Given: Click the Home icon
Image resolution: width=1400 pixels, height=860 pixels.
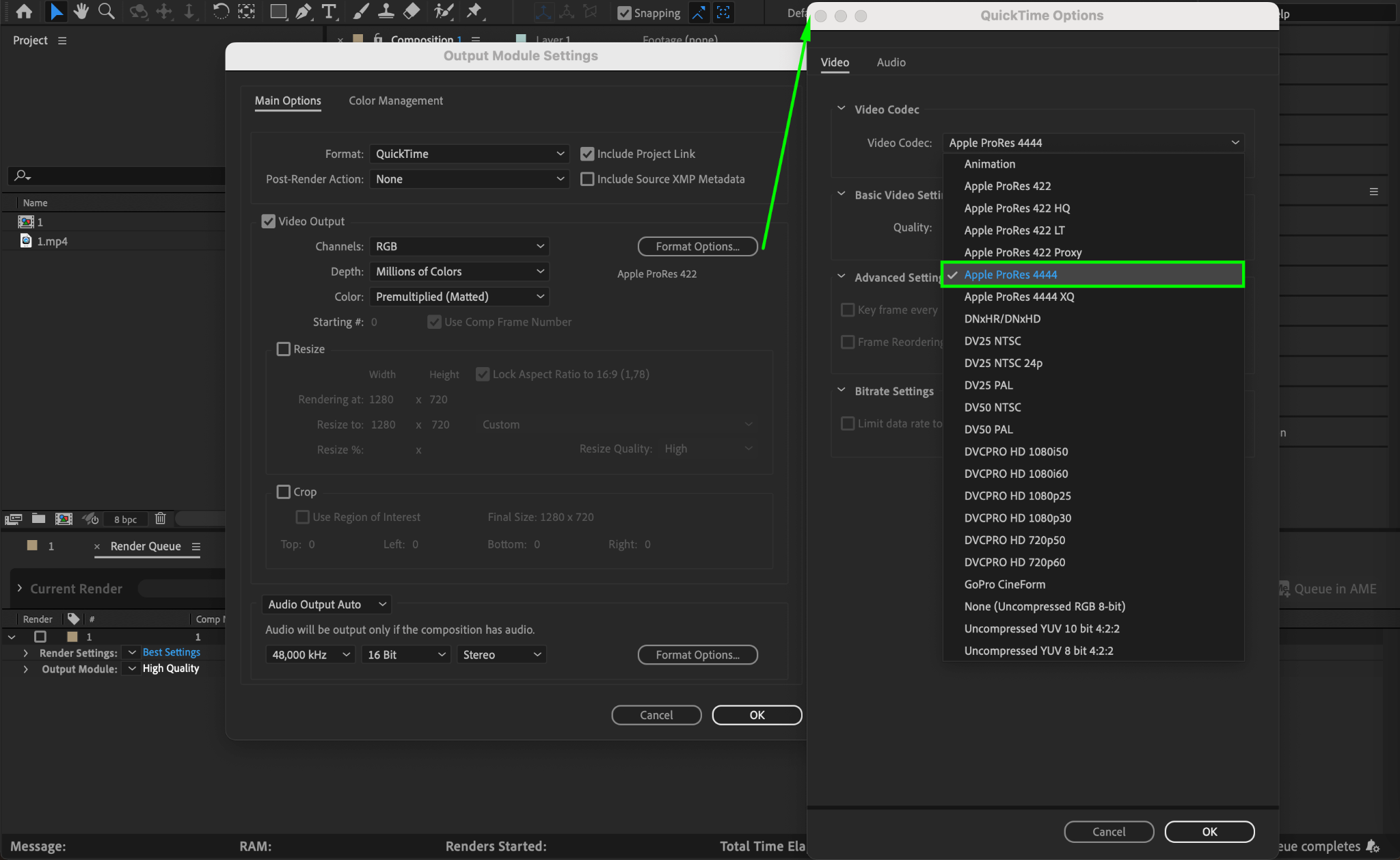Looking at the screenshot, I should tap(24, 12).
